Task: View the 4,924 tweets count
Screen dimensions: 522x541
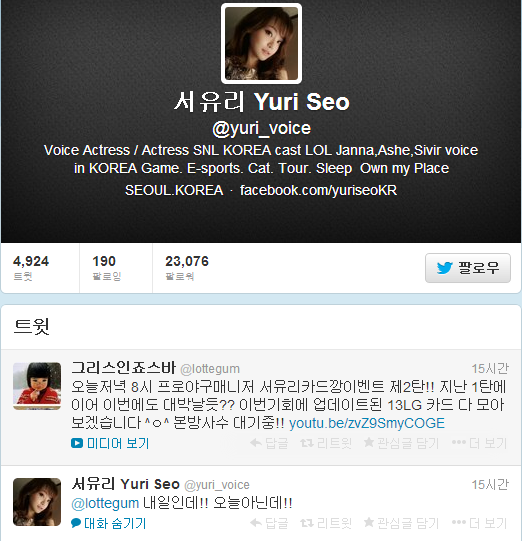Action: coord(31,268)
